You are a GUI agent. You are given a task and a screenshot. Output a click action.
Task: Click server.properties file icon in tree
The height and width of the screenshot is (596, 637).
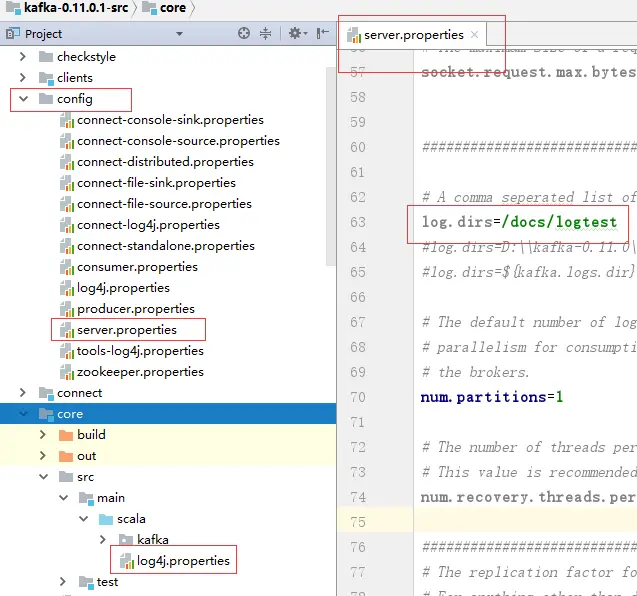(x=67, y=330)
